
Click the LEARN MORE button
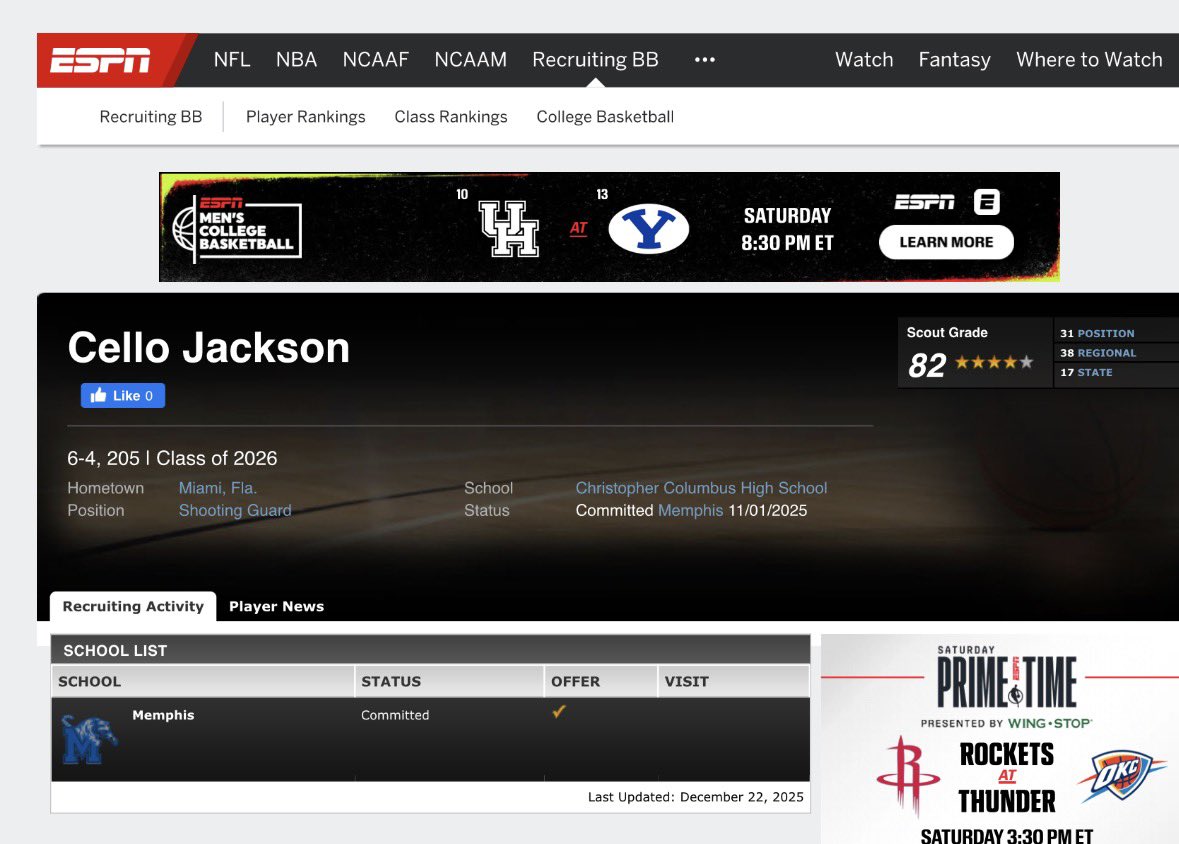coord(946,242)
